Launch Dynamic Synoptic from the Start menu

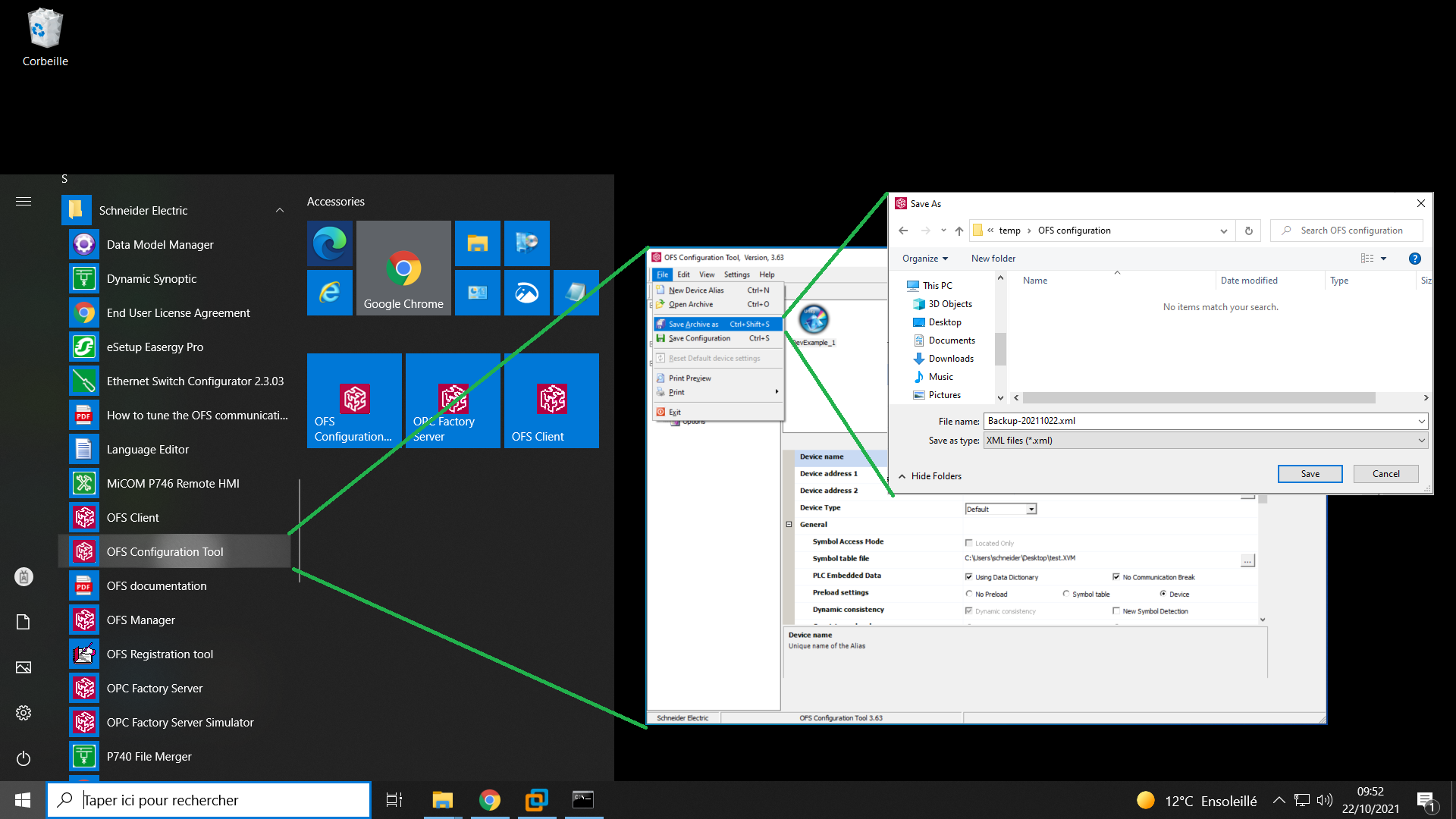point(174,278)
